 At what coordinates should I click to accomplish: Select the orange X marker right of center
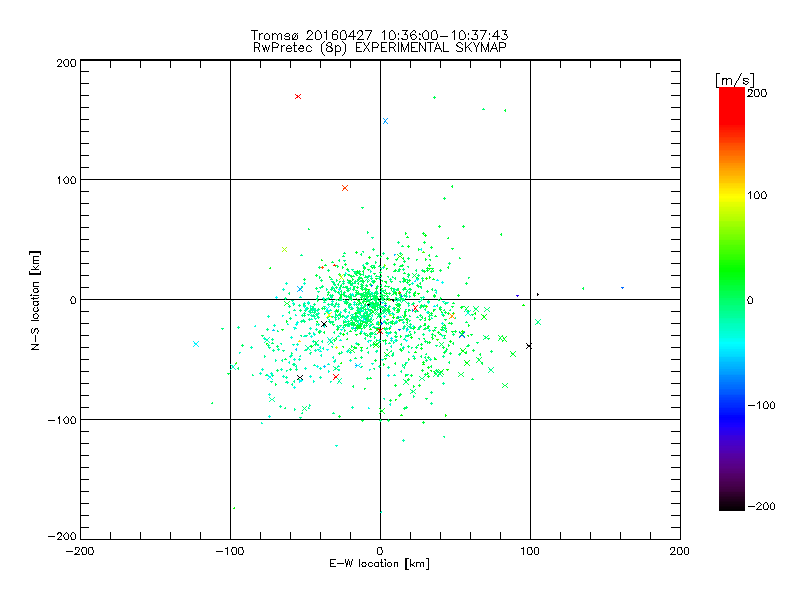pos(452,316)
